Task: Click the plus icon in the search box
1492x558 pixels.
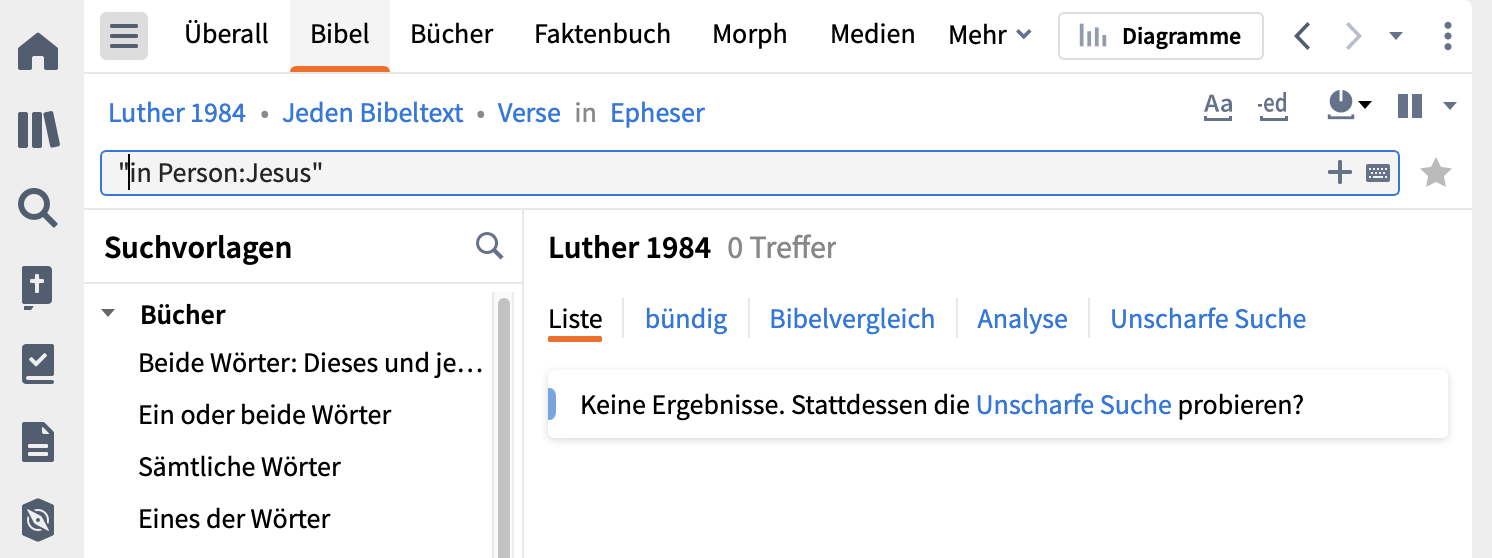Action: [1339, 173]
